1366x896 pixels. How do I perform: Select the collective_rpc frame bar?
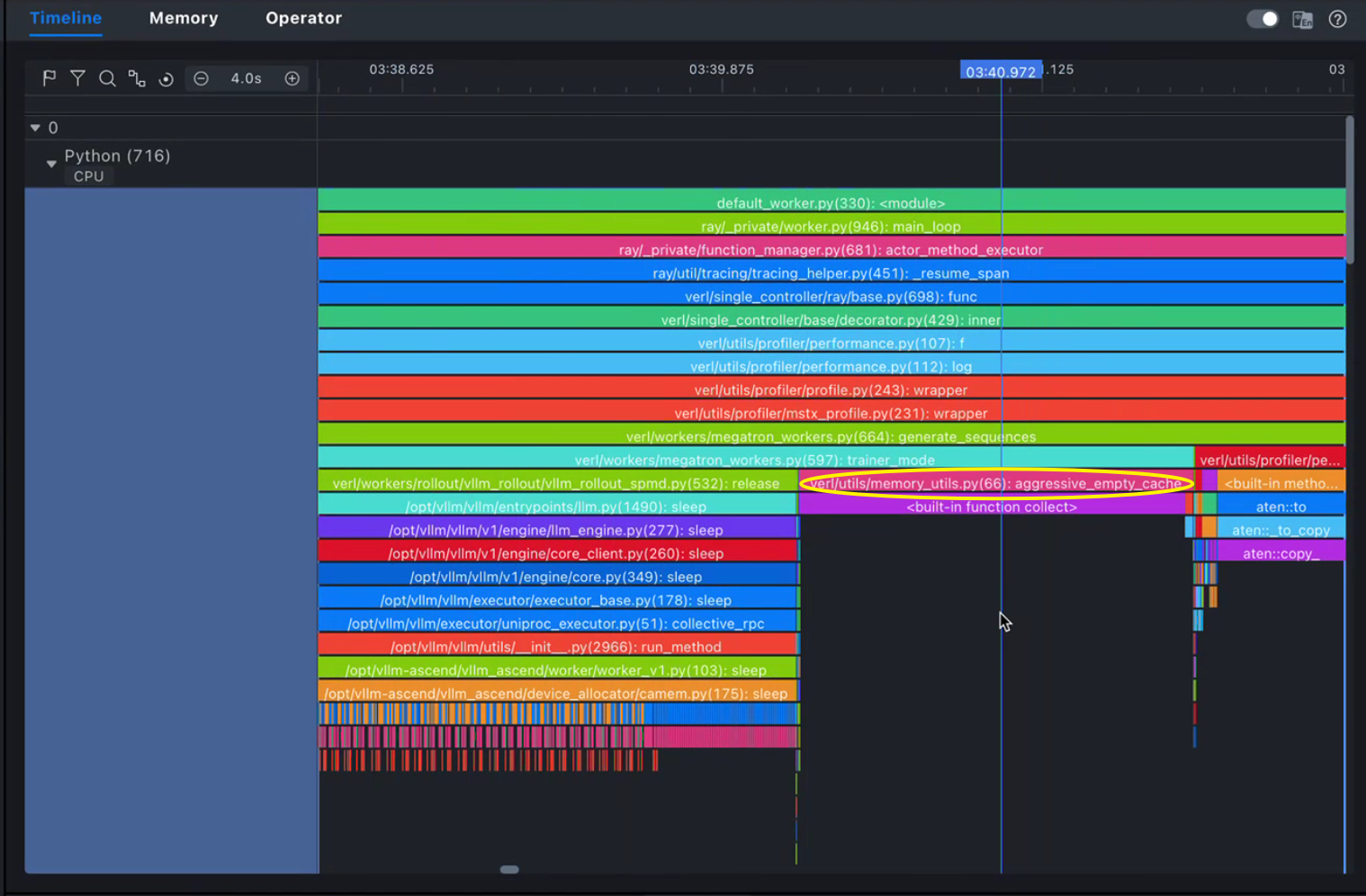tap(557, 623)
